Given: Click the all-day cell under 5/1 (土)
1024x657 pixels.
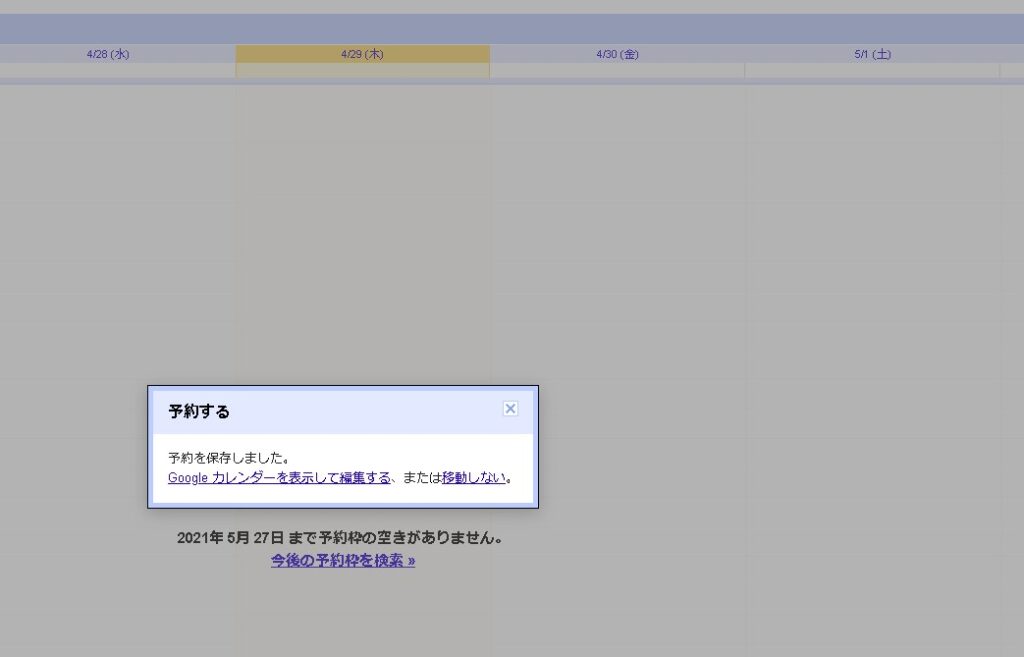Looking at the screenshot, I should point(872,71).
